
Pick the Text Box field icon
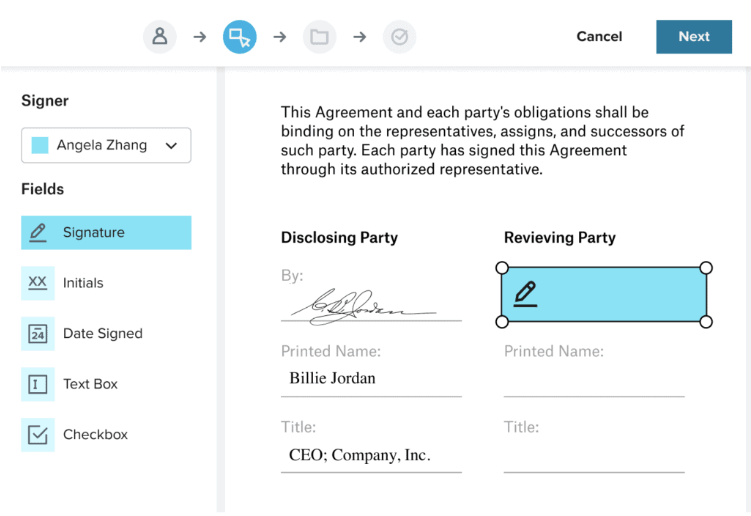click(38, 384)
